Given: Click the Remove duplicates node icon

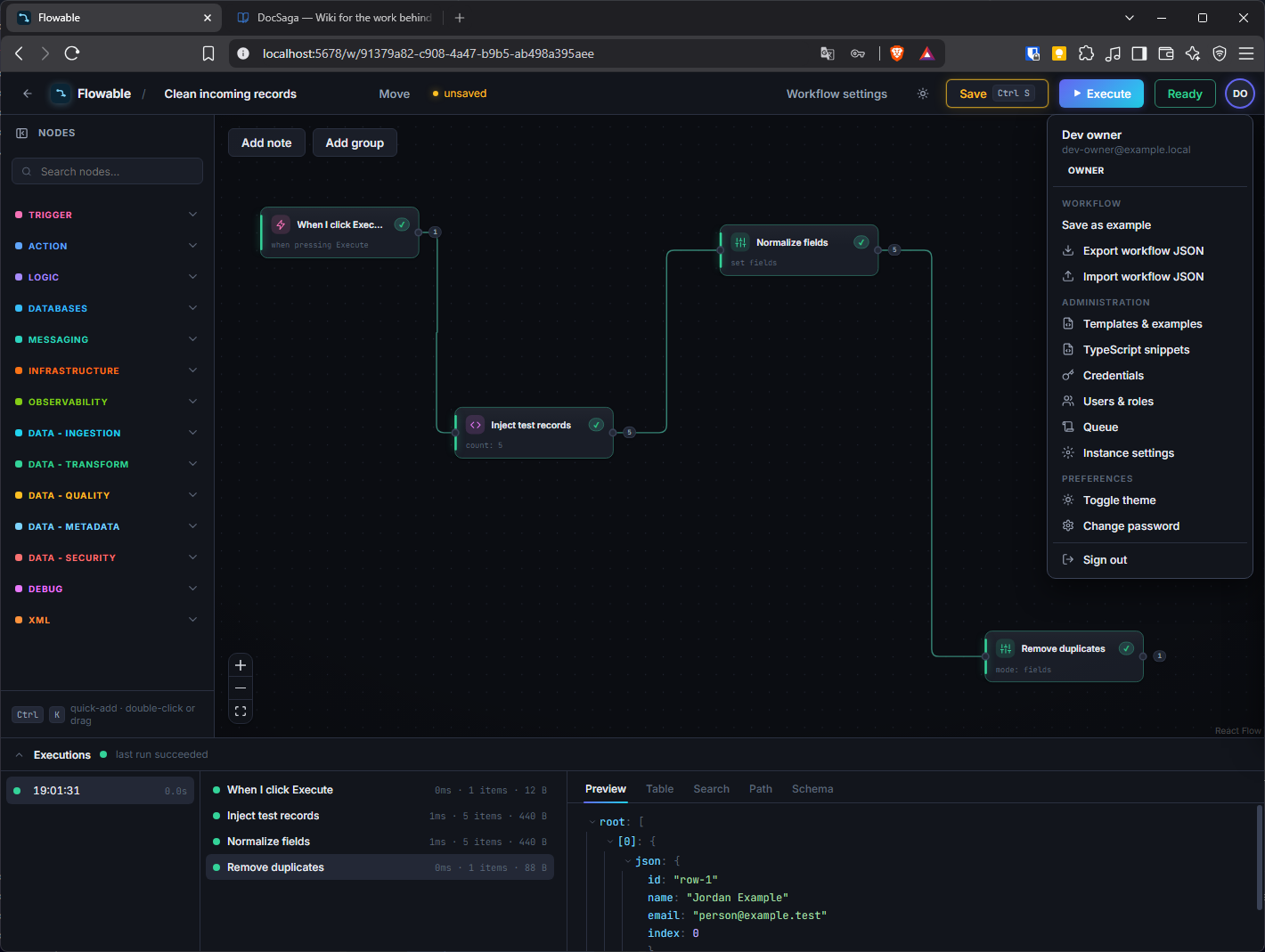Looking at the screenshot, I should pyautogui.click(x=1005, y=648).
